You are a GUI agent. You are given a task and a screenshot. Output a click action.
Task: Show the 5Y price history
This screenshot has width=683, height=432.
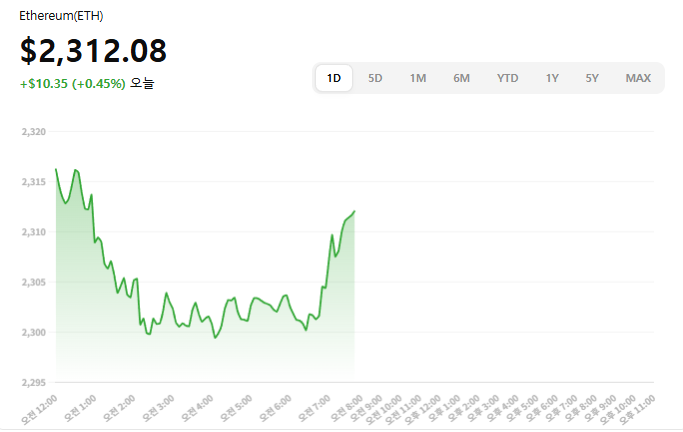tap(592, 78)
